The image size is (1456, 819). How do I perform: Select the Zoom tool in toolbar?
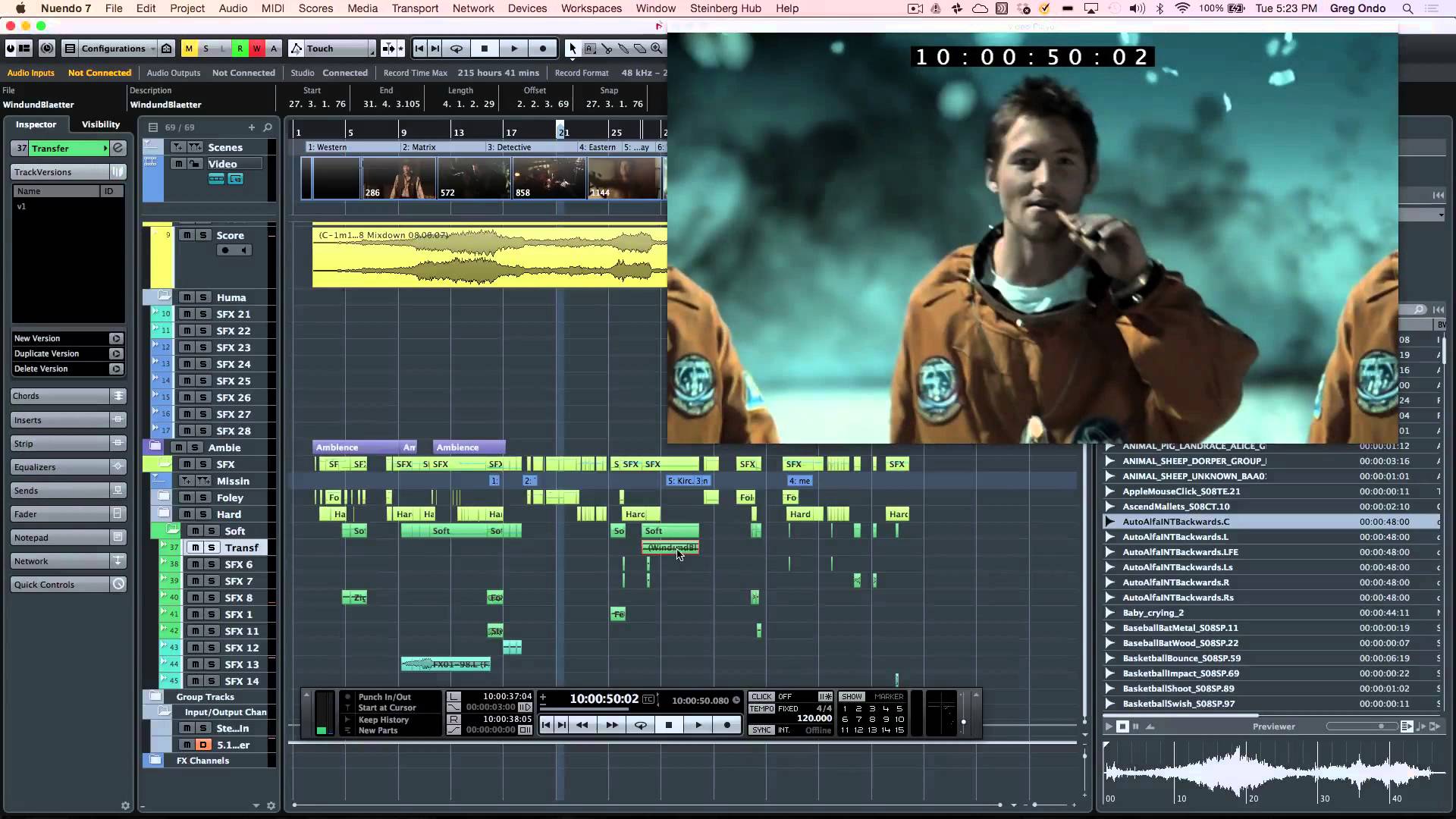657,49
